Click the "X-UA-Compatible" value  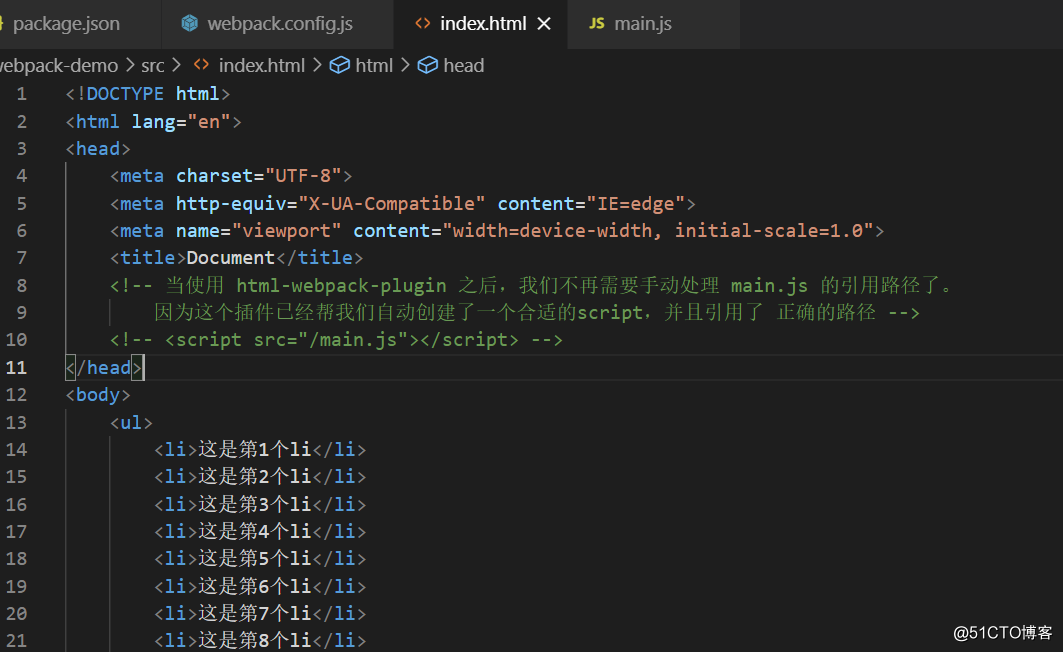tap(392, 203)
